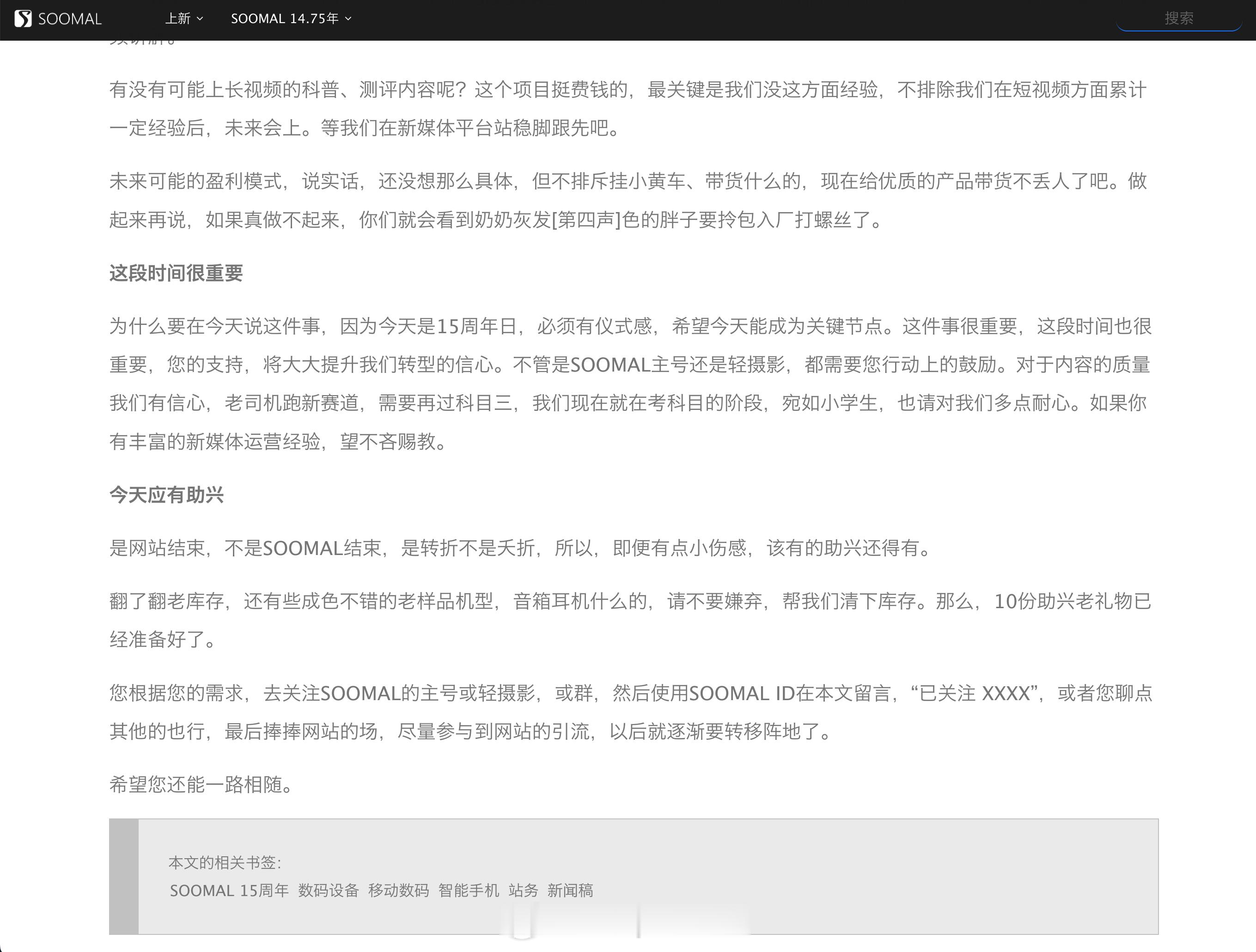1256x952 pixels.
Task: Click the heading 今天应有助兴
Action: 166,495
